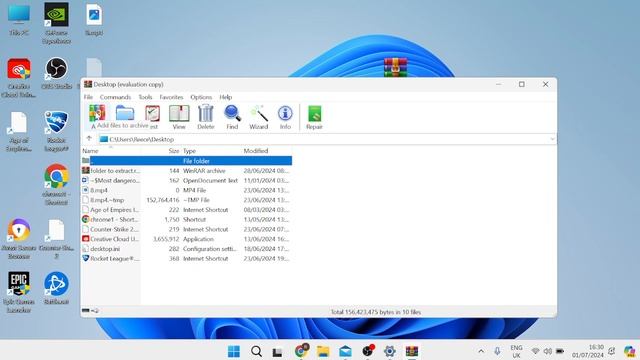Click the green Repair toolbar icon
Viewport: 640px width, 360px height.
(x=314, y=117)
